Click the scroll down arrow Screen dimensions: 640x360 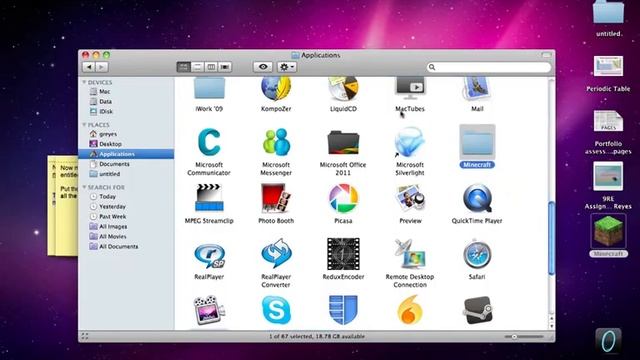(x=551, y=326)
